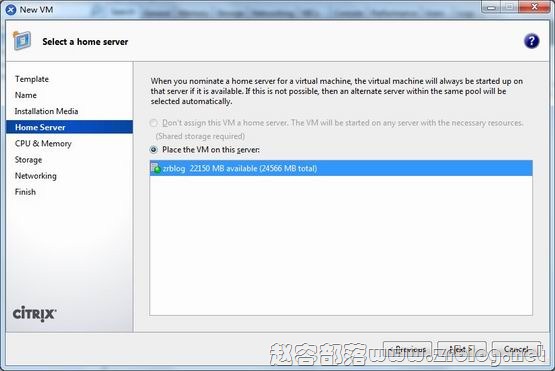
Task: Click the XenCenter icon in title bar
Action: [11, 9]
